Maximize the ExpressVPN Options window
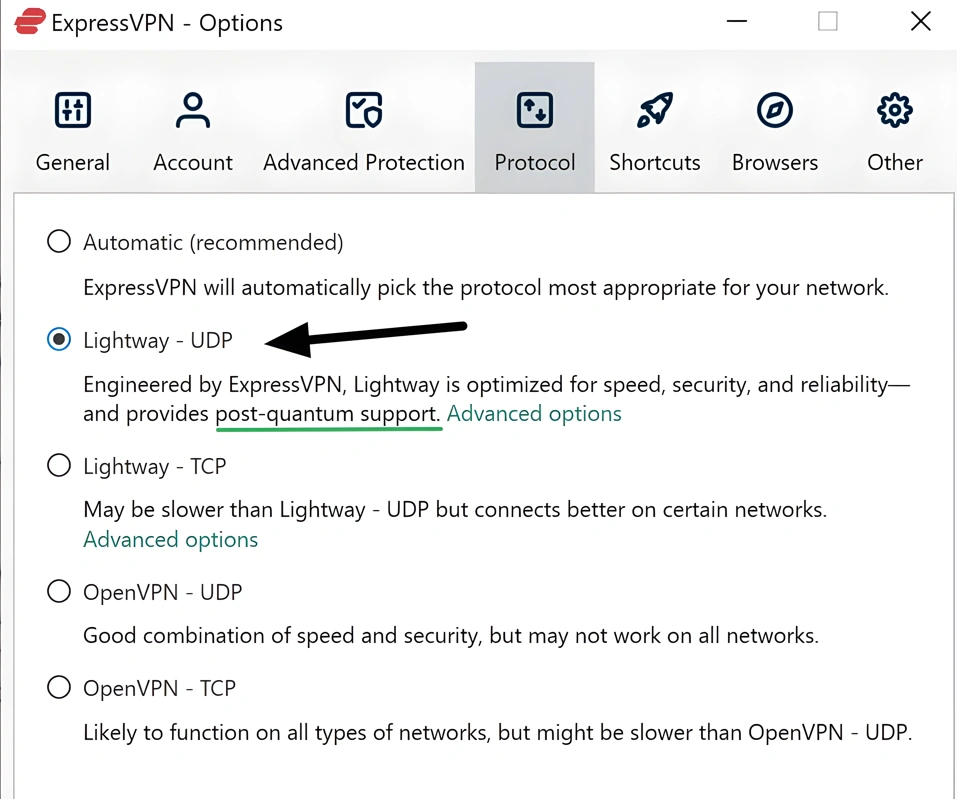Image resolution: width=957 pixels, height=799 pixels. point(828,21)
